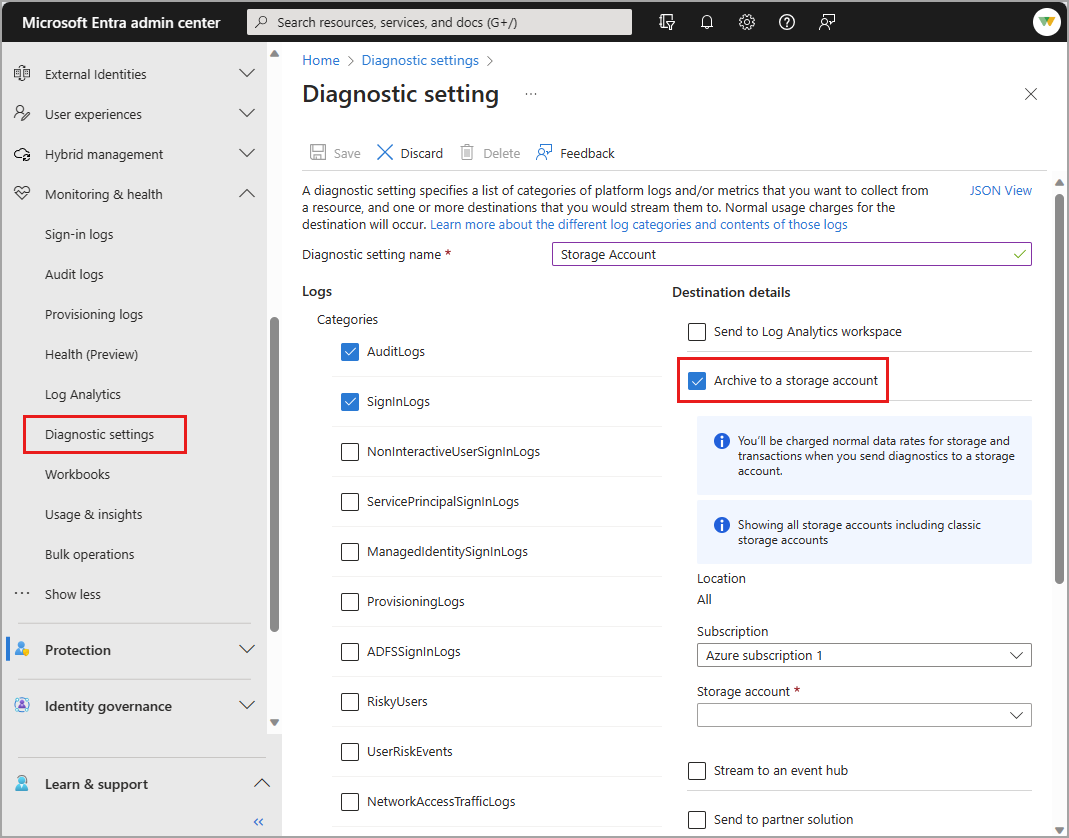This screenshot has width=1069, height=838.
Task: Open the Cloud Shell icon in header
Action: 667,22
